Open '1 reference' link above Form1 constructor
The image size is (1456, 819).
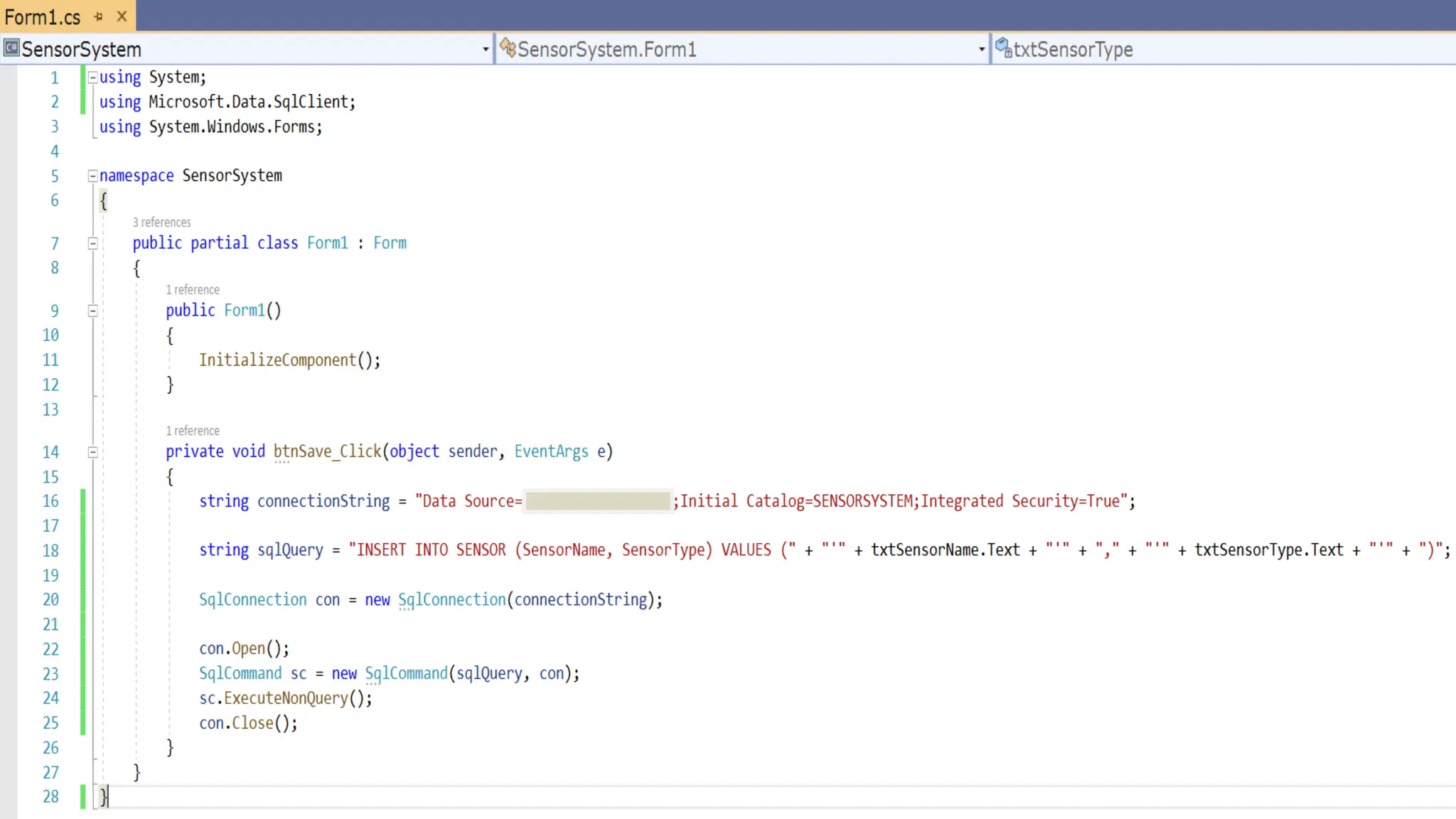click(193, 290)
